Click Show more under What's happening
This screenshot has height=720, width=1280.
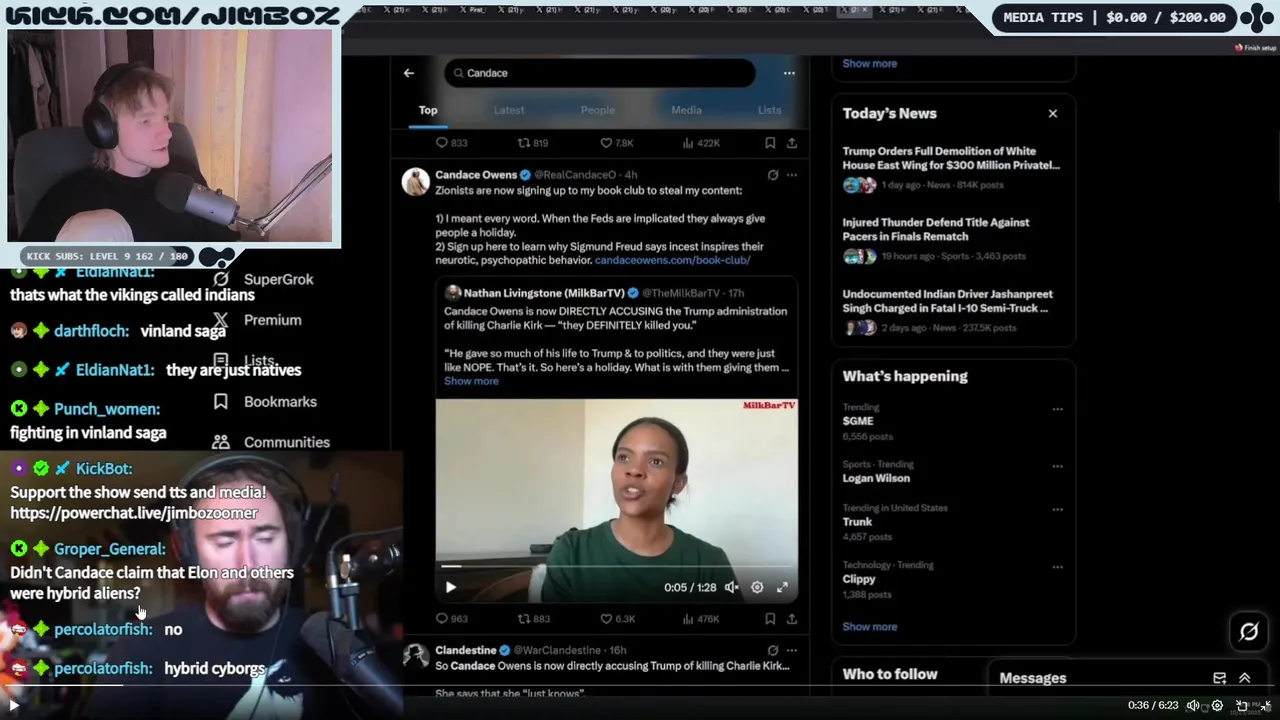870,627
